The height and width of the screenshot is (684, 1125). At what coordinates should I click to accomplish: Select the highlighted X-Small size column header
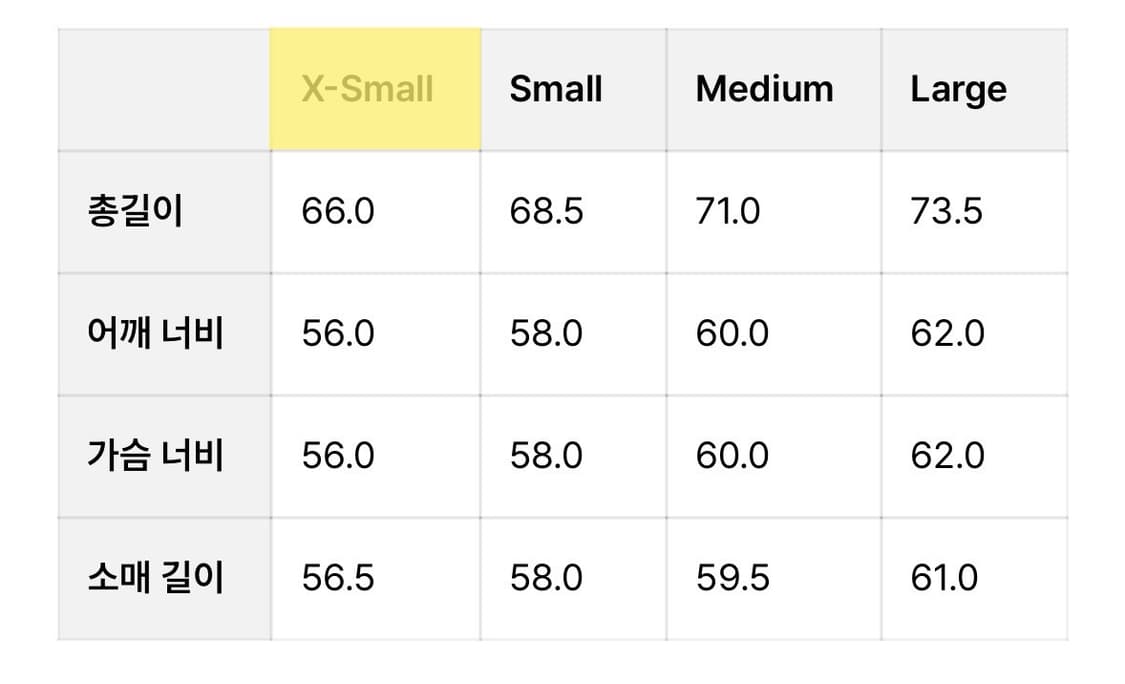pyautogui.click(x=368, y=89)
